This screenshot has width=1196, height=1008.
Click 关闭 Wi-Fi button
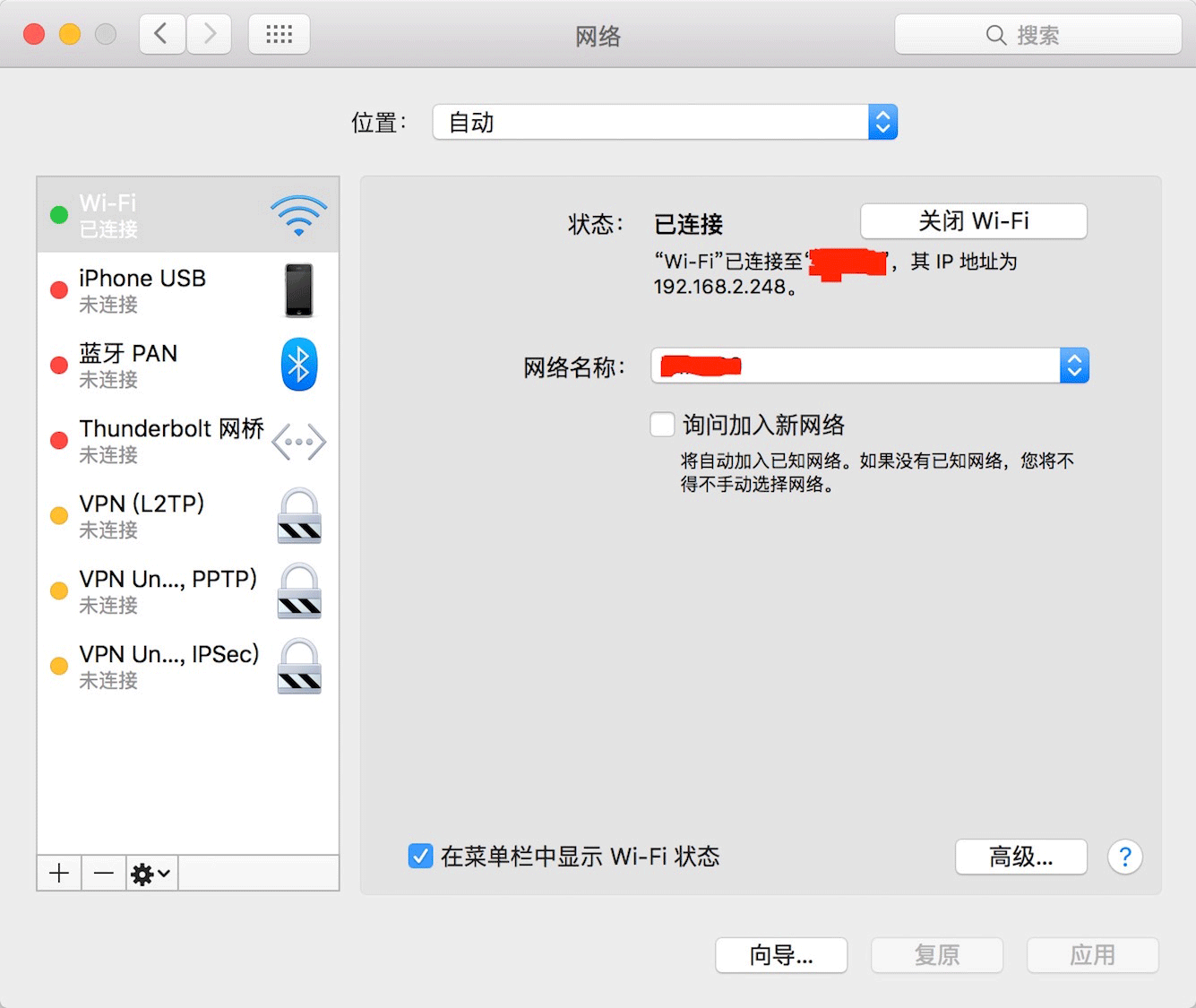click(x=974, y=221)
